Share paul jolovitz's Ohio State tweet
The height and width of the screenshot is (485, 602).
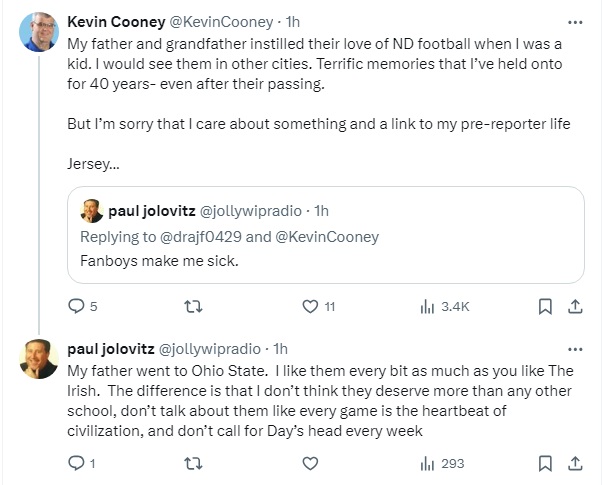click(576, 463)
